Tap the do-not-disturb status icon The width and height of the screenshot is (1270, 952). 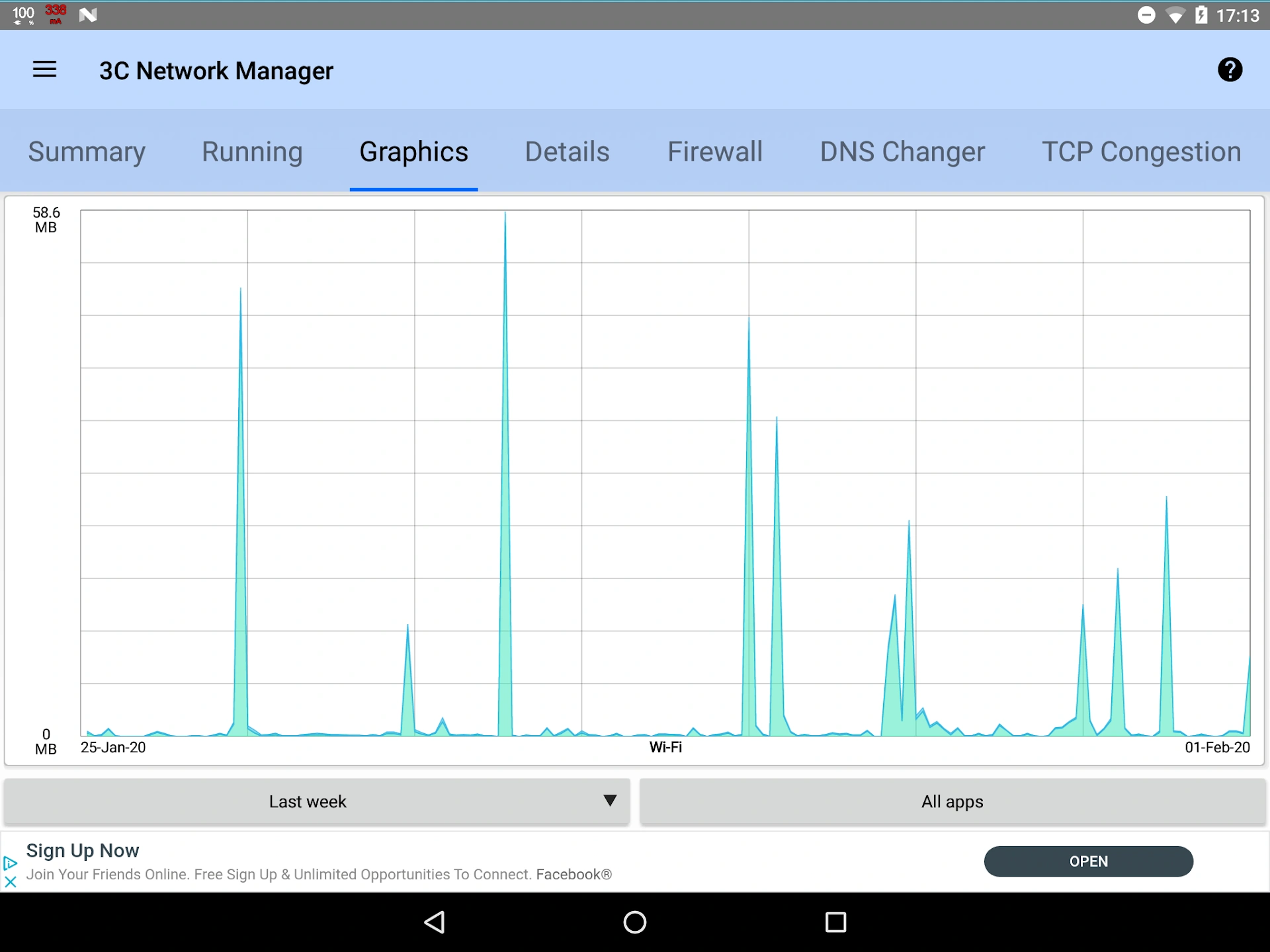click(x=1146, y=15)
